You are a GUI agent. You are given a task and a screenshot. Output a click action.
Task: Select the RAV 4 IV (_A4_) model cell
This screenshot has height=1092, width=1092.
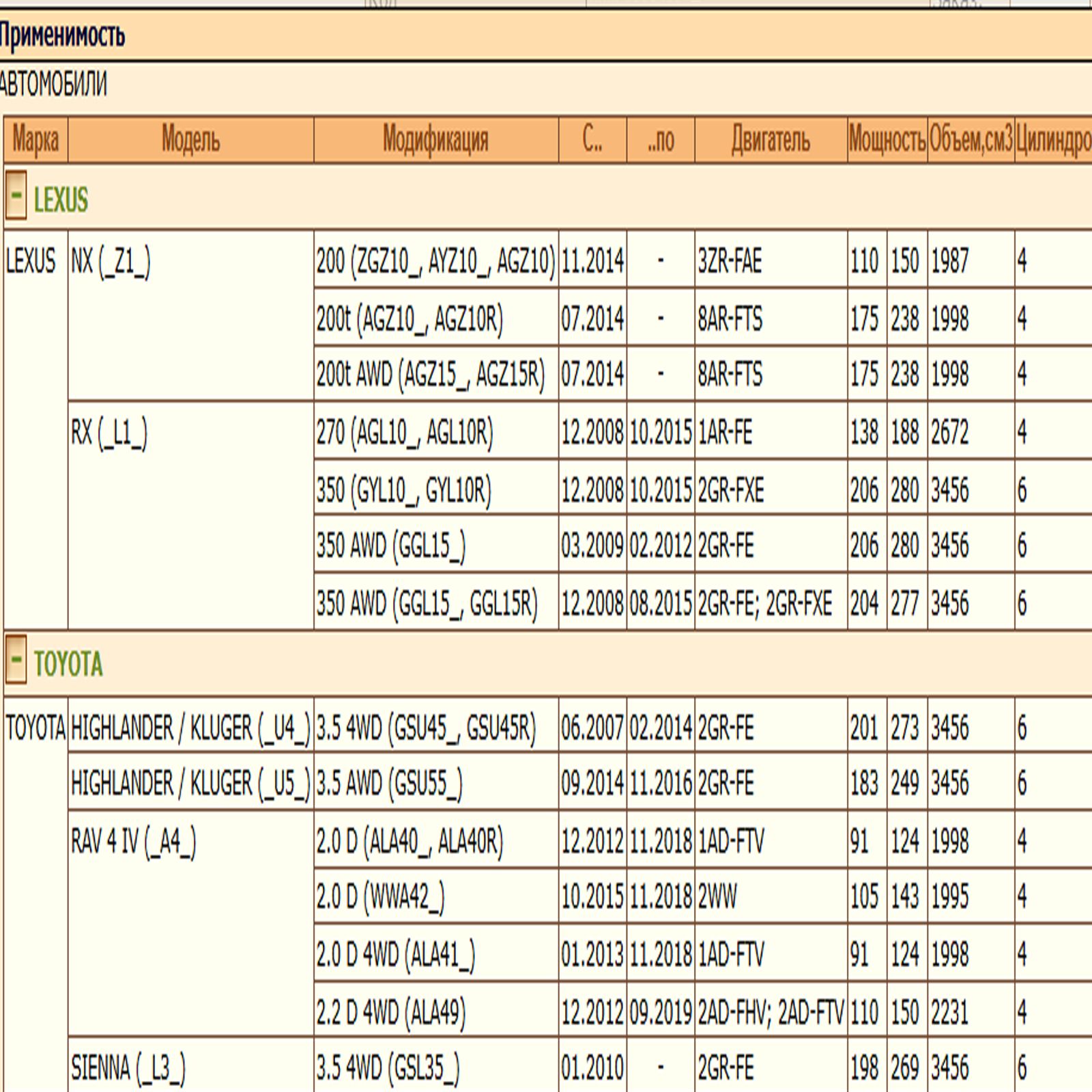pos(133,842)
